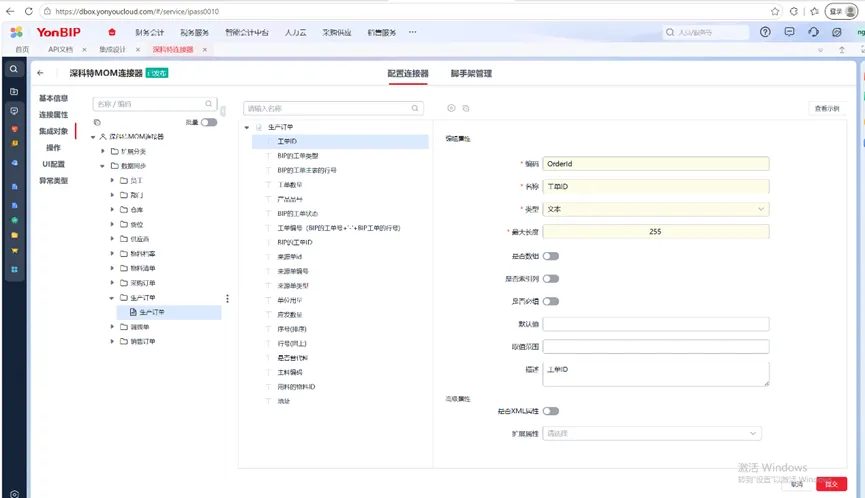Open the 税务服务 top menu
865x498 pixels.
[195, 33]
